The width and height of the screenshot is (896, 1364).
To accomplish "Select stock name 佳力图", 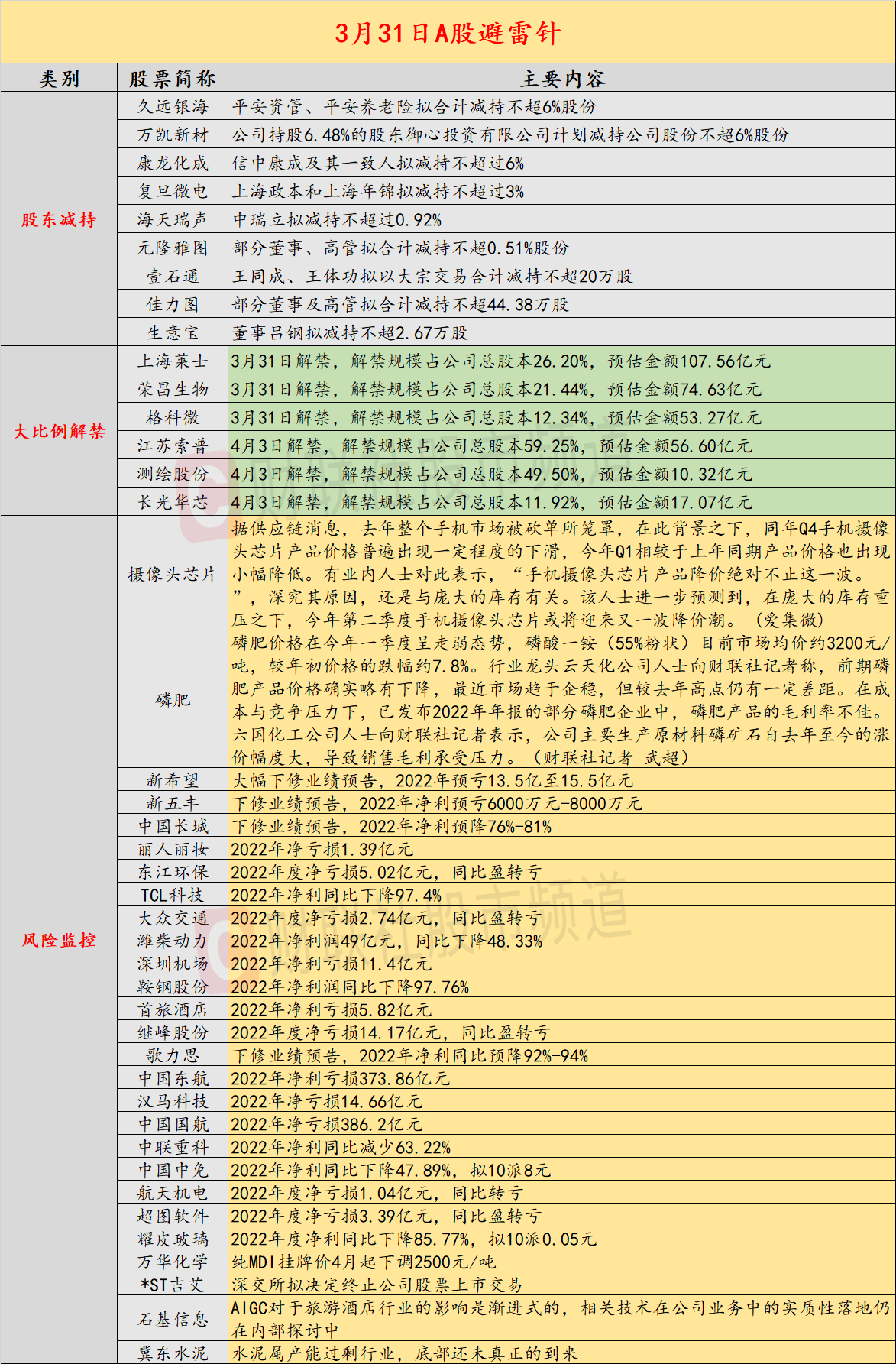I will click(x=173, y=305).
